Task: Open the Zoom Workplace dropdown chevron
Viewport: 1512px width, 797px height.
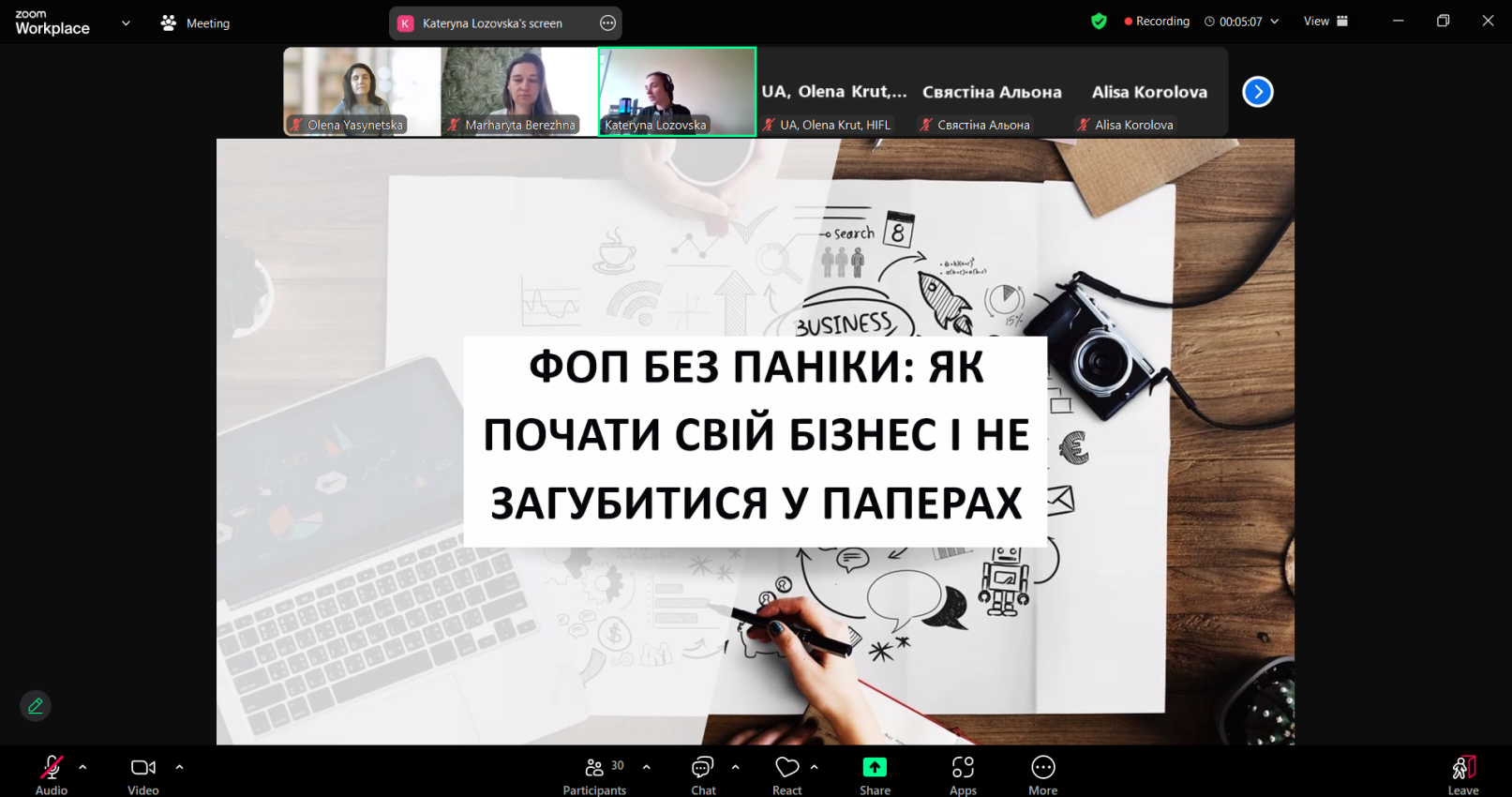Action: 126,23
